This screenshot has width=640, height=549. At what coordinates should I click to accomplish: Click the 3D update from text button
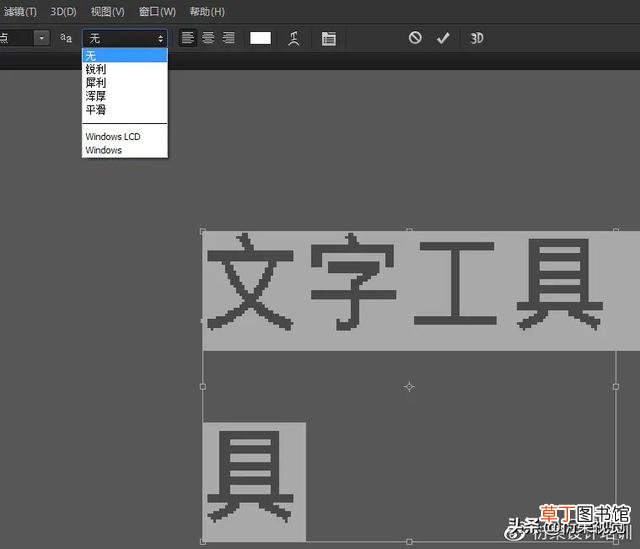[x=477, y=38]
